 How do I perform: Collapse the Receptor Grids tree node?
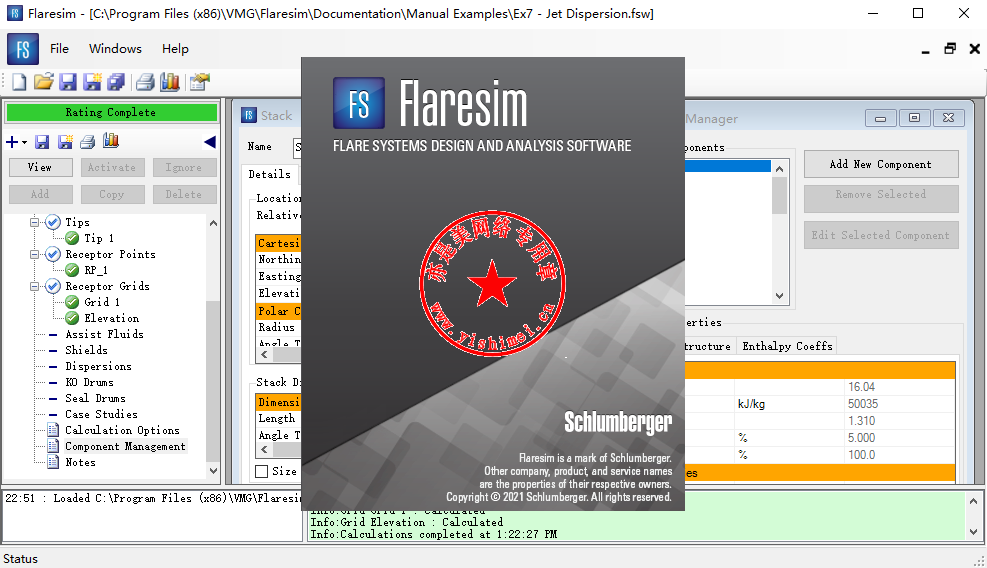pyautogui.click(x=35, y=287)
